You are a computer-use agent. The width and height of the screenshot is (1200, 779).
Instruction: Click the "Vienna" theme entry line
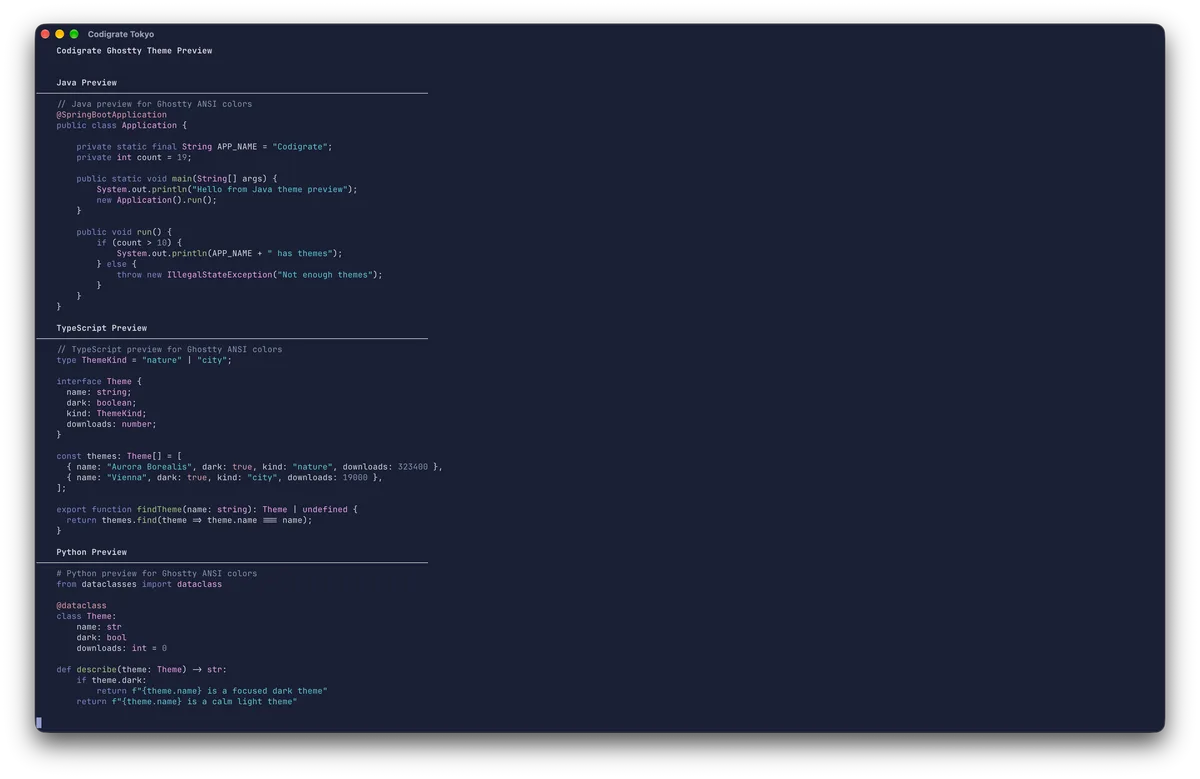click(224, 478)
